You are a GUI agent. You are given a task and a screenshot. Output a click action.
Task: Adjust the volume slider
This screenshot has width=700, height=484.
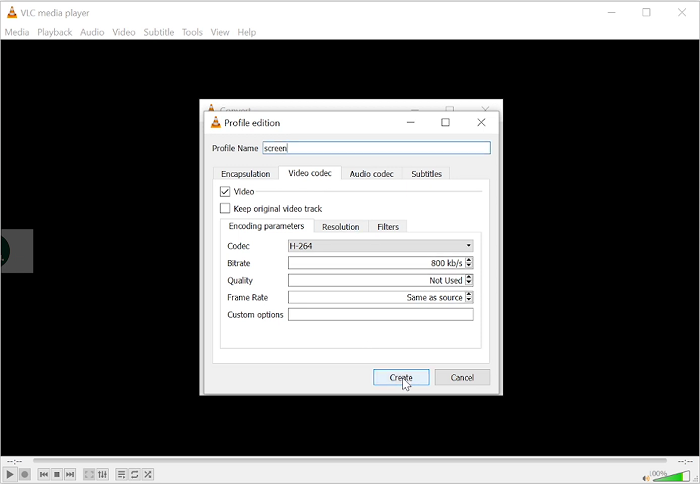pyautogui.click(x=670, y=476)
